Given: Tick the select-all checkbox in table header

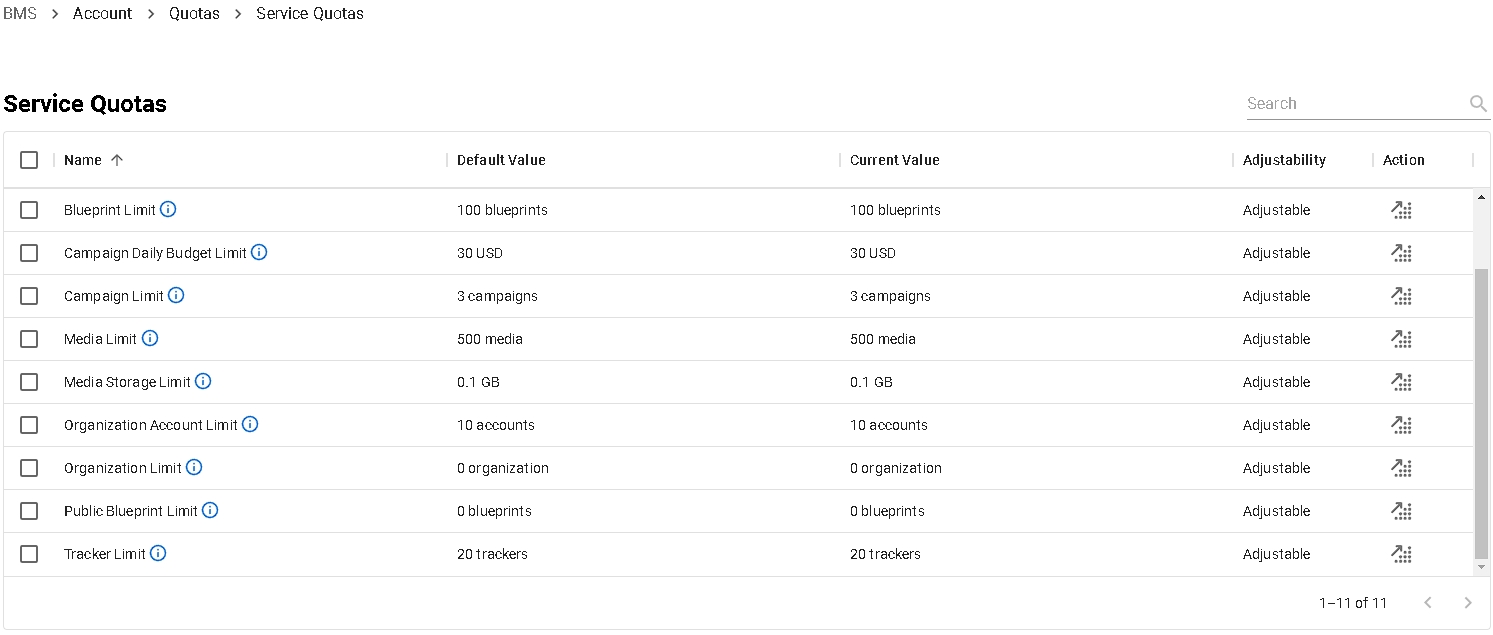Looking at the screenshot, I should click(29, 160).
